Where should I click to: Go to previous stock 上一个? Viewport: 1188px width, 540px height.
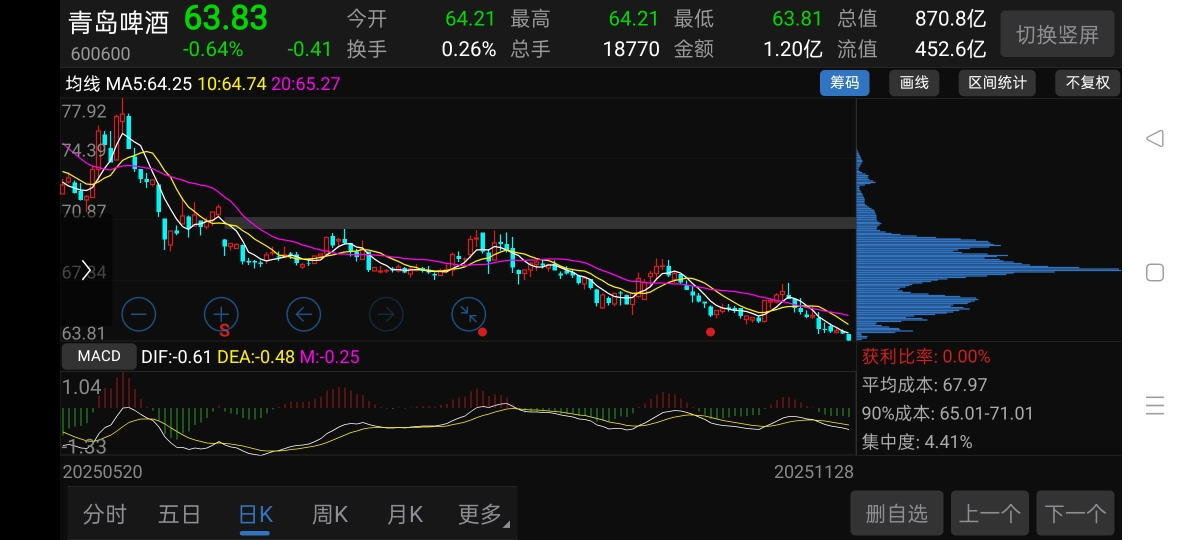tap(989, 514)
